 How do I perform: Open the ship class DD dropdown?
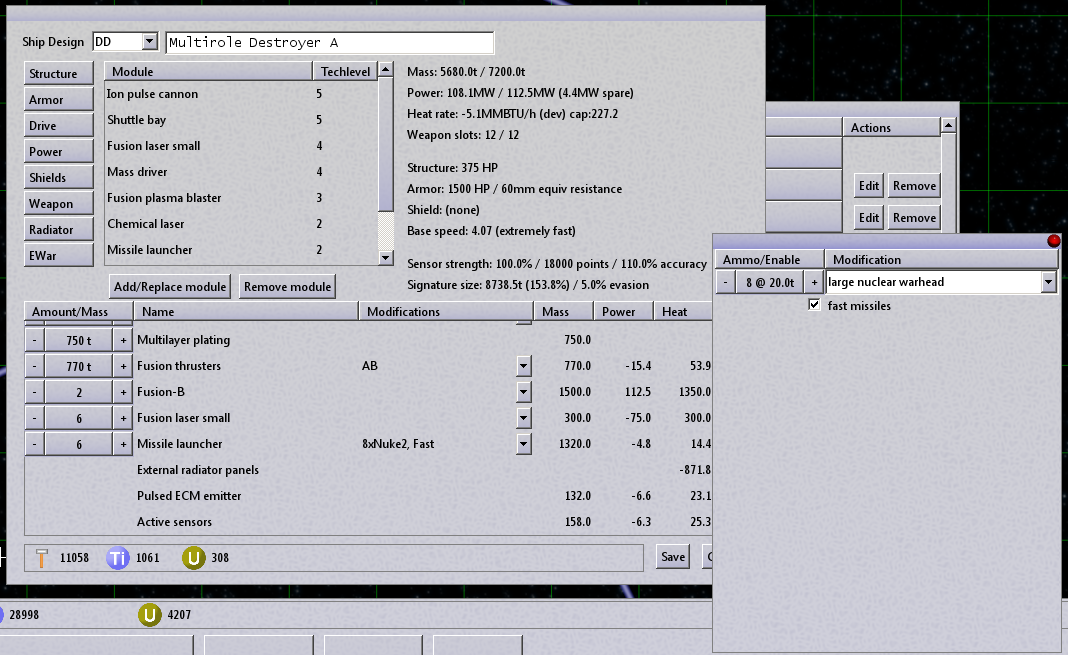click(x=150, y=42)
